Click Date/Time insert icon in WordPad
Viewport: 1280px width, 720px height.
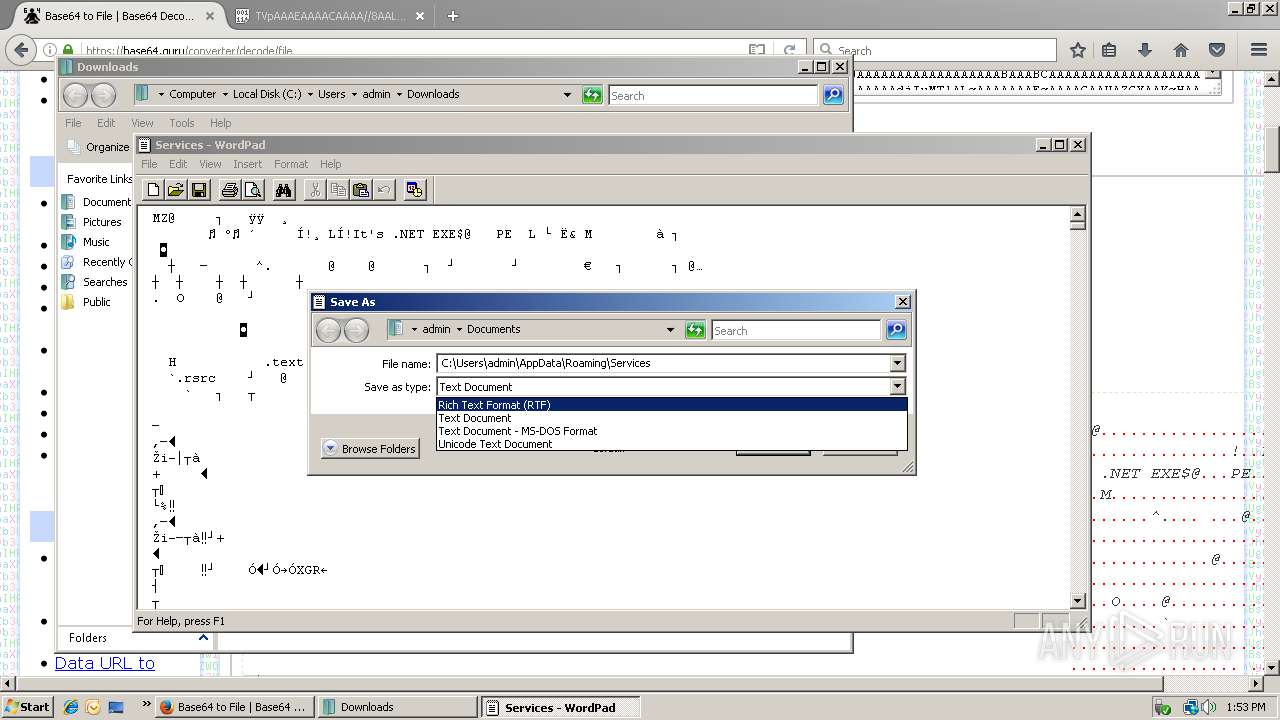[415, 190]
